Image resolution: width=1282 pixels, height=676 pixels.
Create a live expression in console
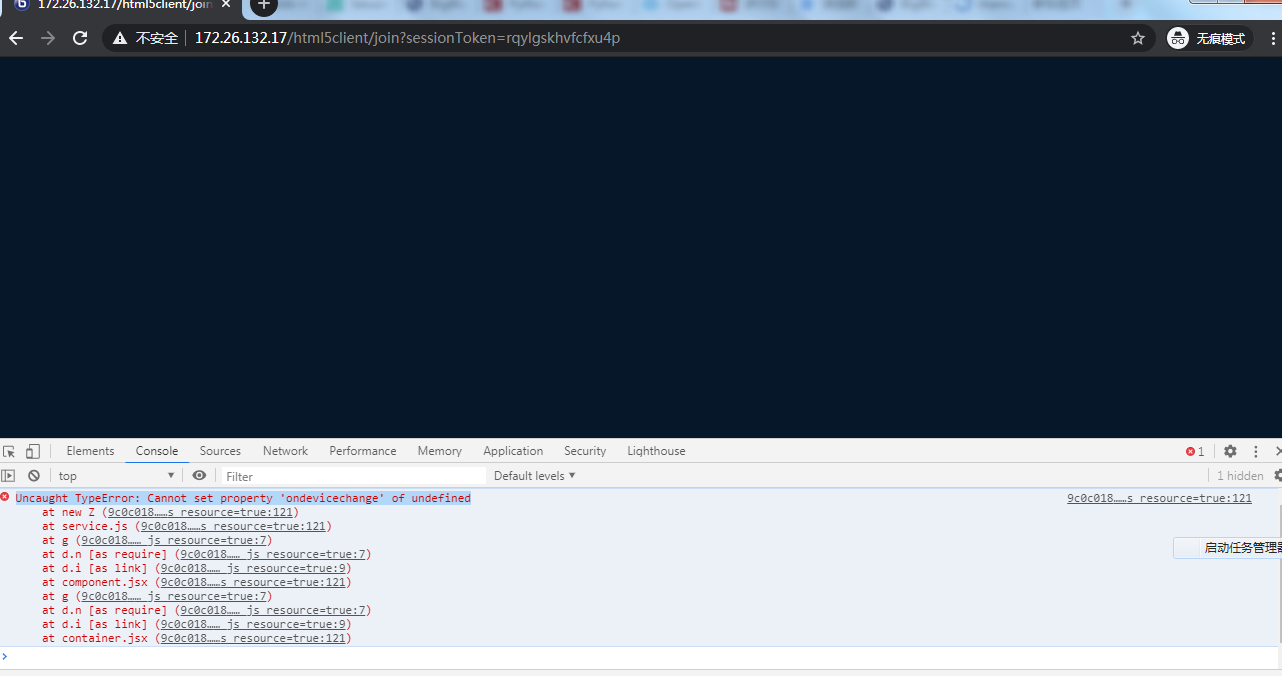click(199, 475)
